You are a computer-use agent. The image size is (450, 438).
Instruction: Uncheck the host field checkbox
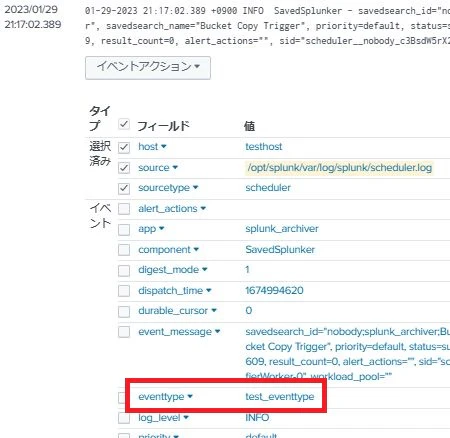[x=124, y=147]
